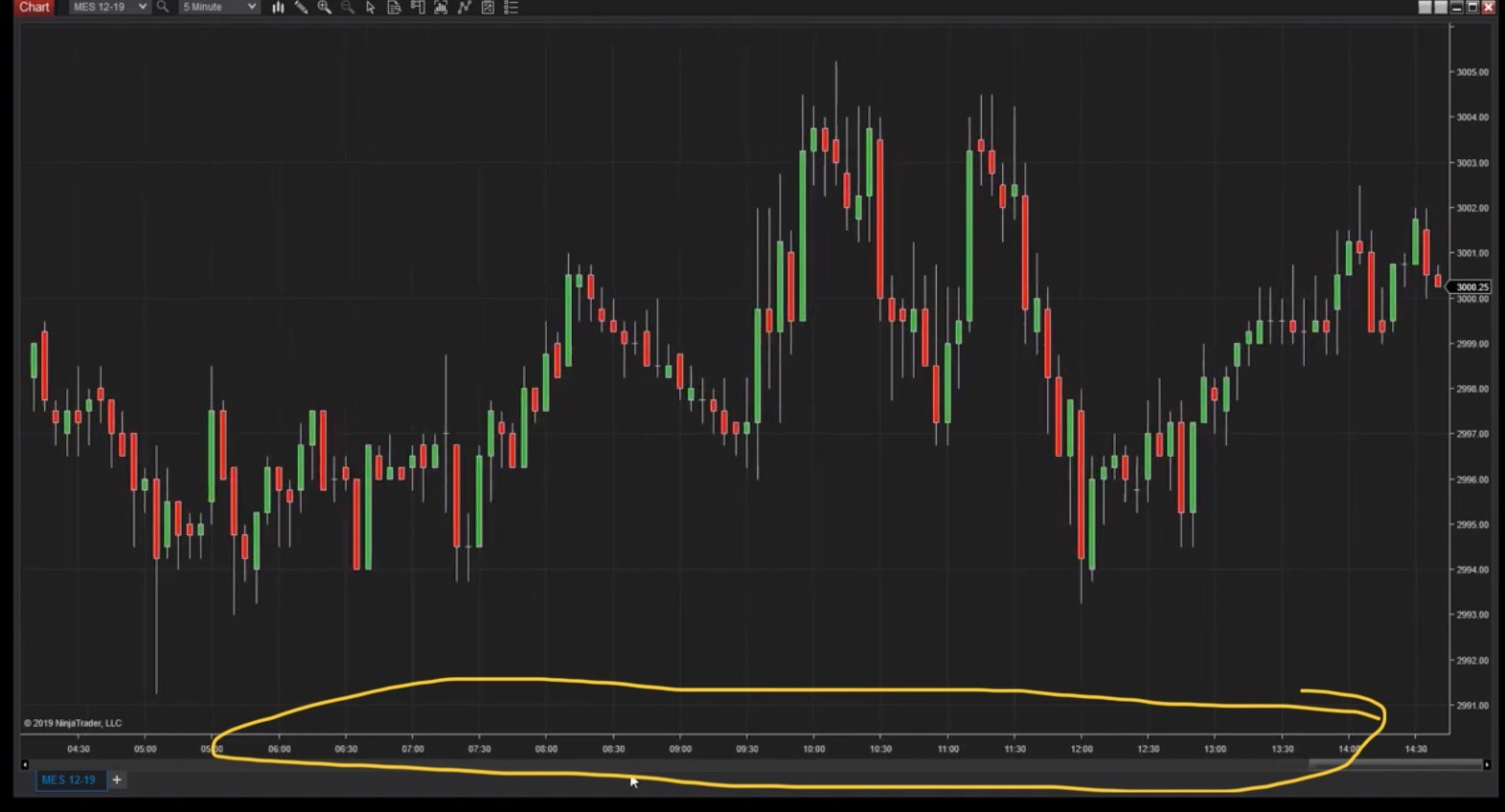
Task: Click the horizontal scrollbar left arrow
Action: pyautogui.click(x=25, y=764)
